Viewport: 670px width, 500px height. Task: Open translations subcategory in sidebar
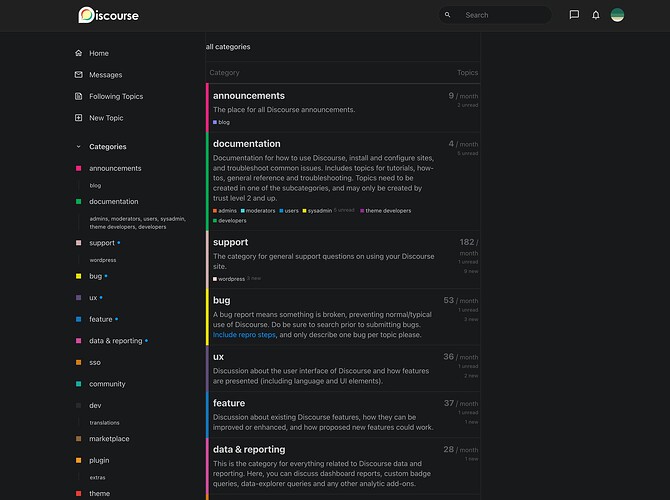pyautogui.click(x=104, y=423)
